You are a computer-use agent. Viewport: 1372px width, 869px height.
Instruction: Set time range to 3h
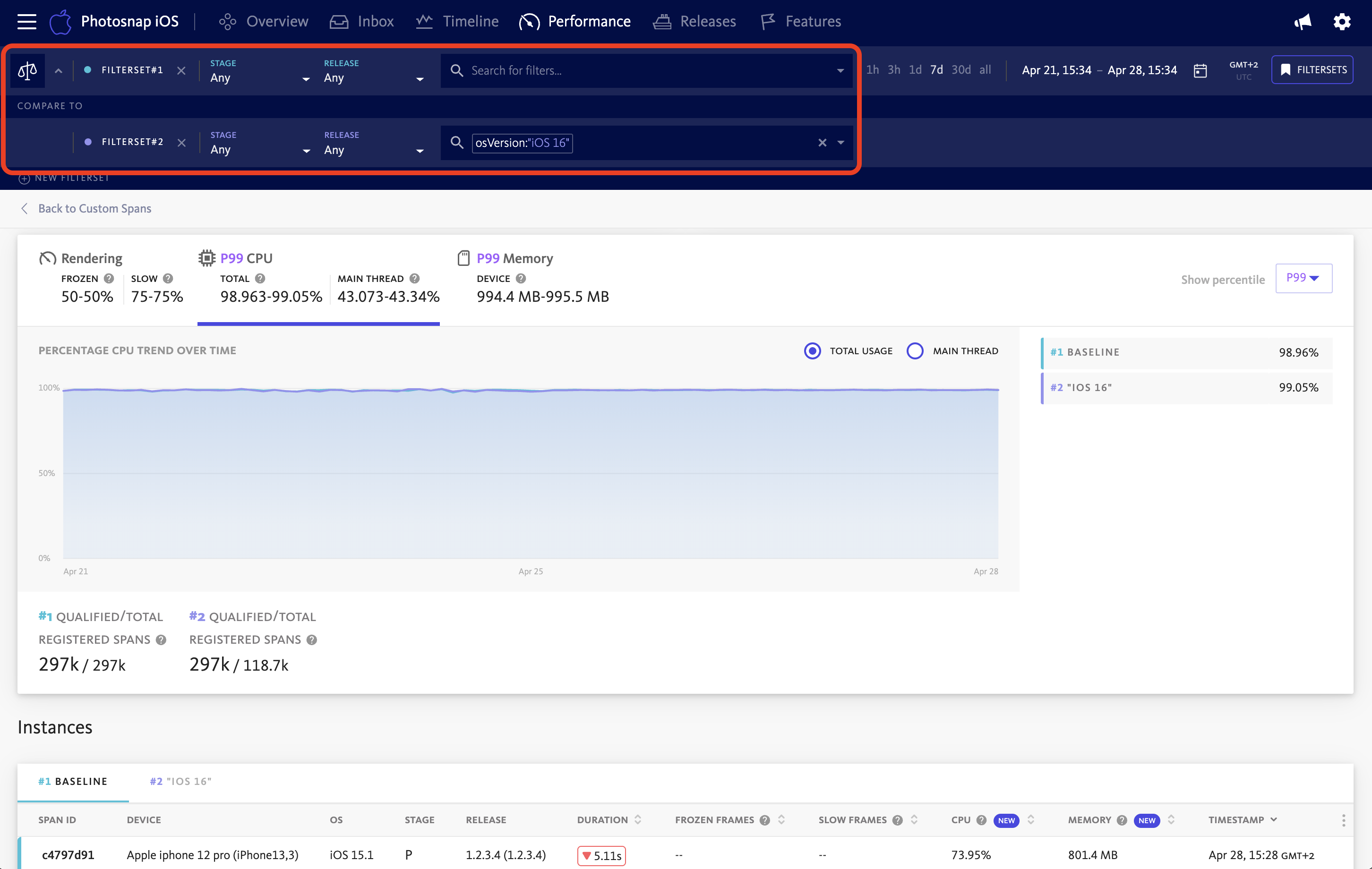click(x=894, y=70)
